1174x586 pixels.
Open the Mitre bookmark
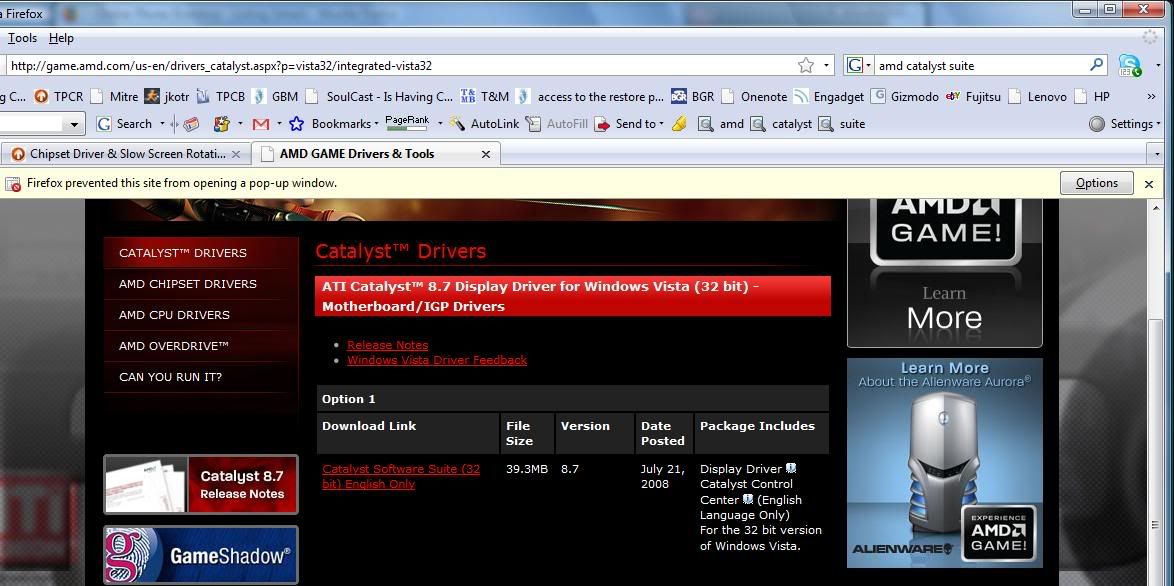pyautogui.click(x=115, y=97)
